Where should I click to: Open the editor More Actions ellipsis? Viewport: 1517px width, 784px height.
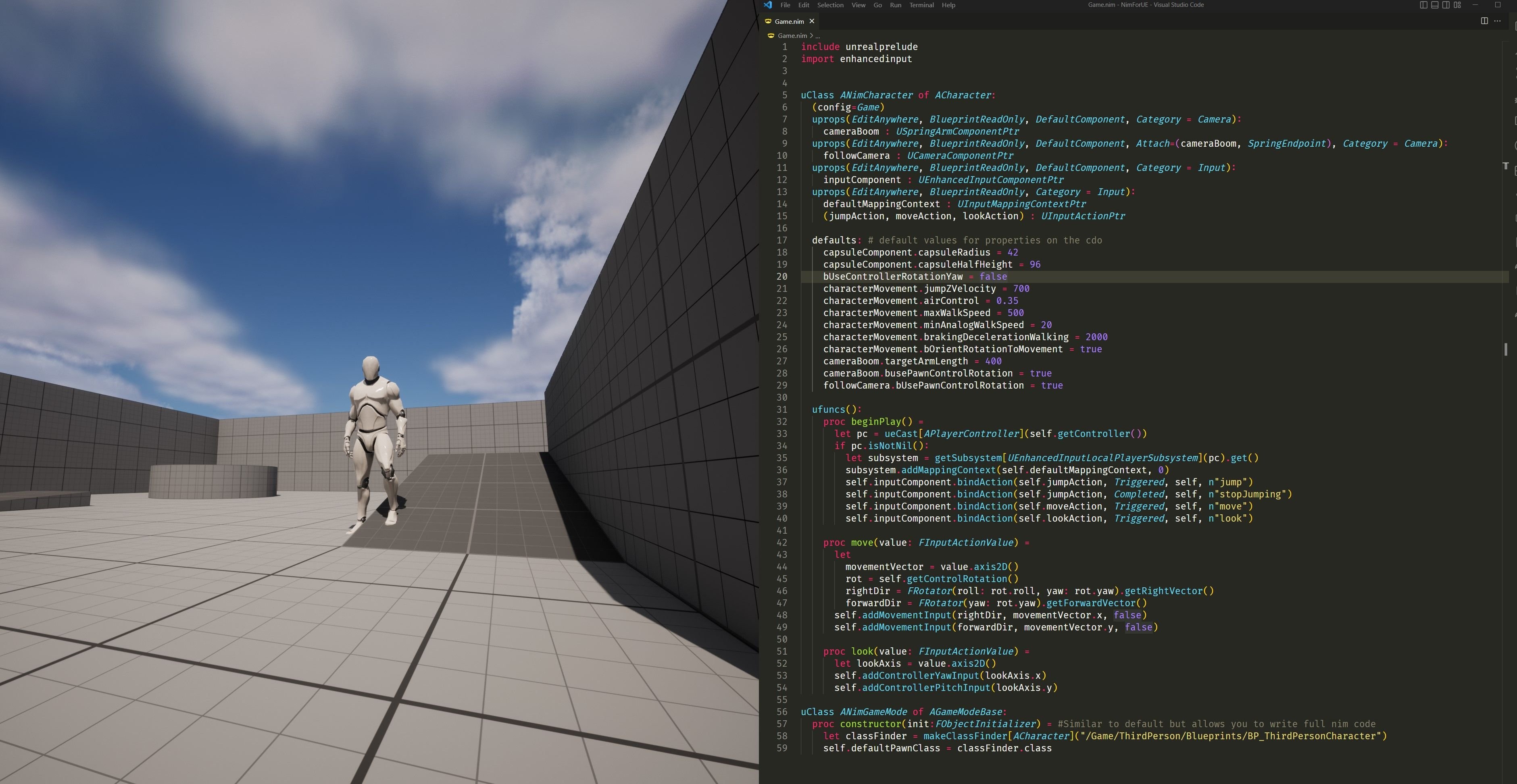1498,21
